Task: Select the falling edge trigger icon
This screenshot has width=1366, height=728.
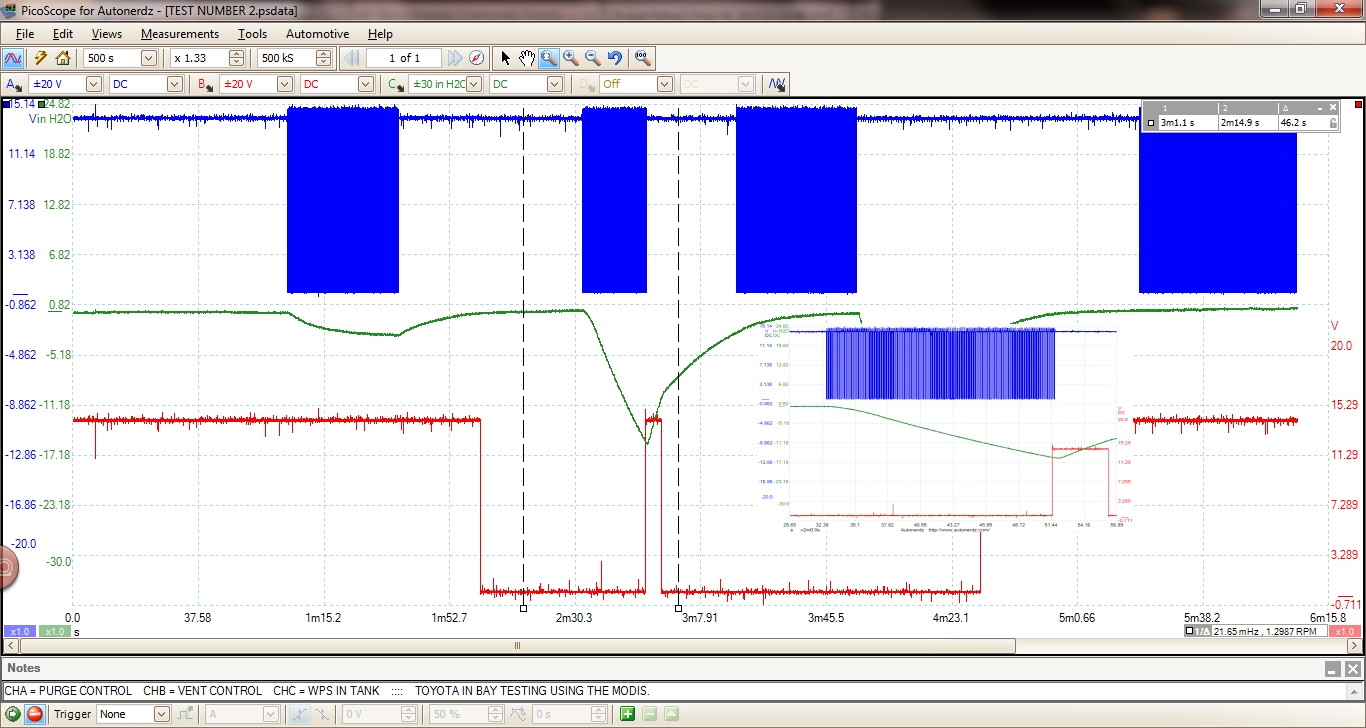Action: tap(323, 714)
